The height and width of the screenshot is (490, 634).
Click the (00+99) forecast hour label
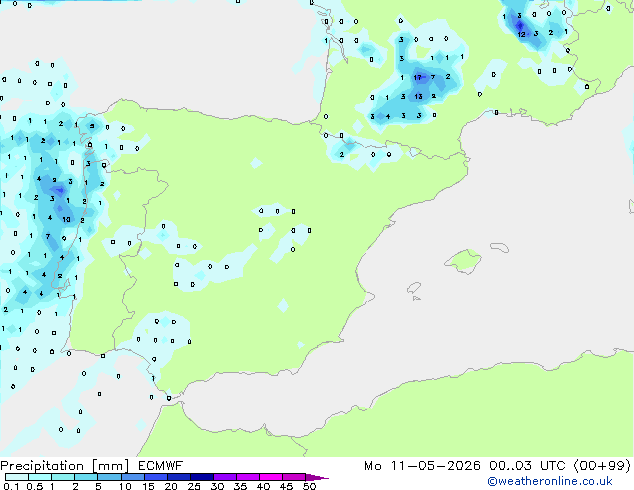coord(602,465)
